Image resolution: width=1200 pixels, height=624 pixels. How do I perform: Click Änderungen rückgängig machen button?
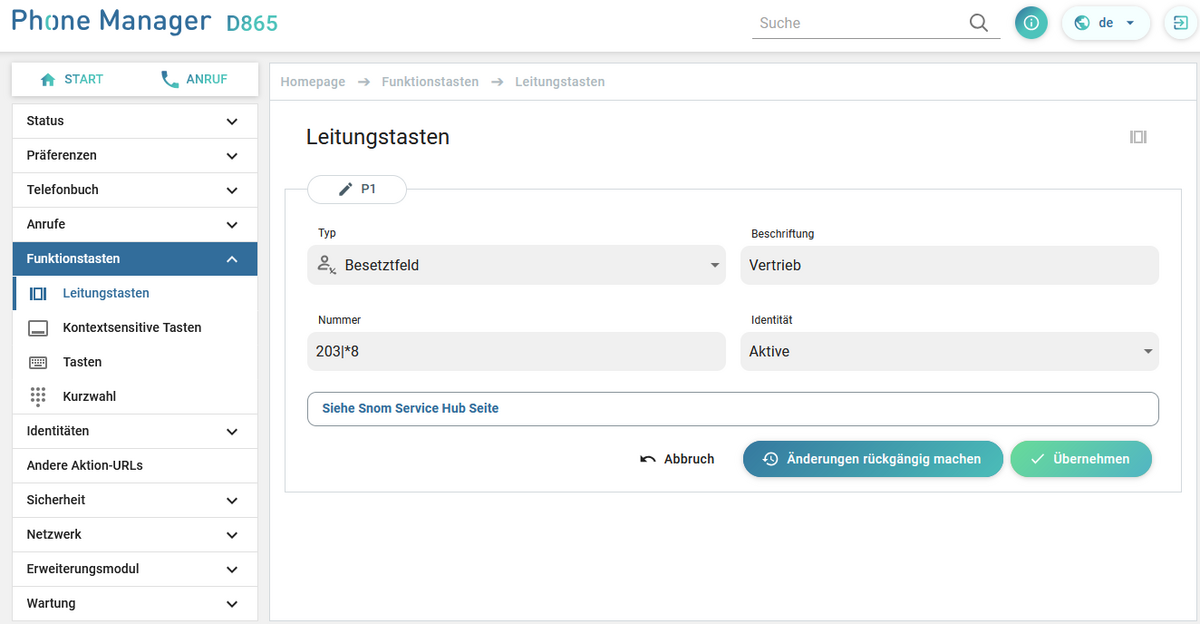point(872,459)
